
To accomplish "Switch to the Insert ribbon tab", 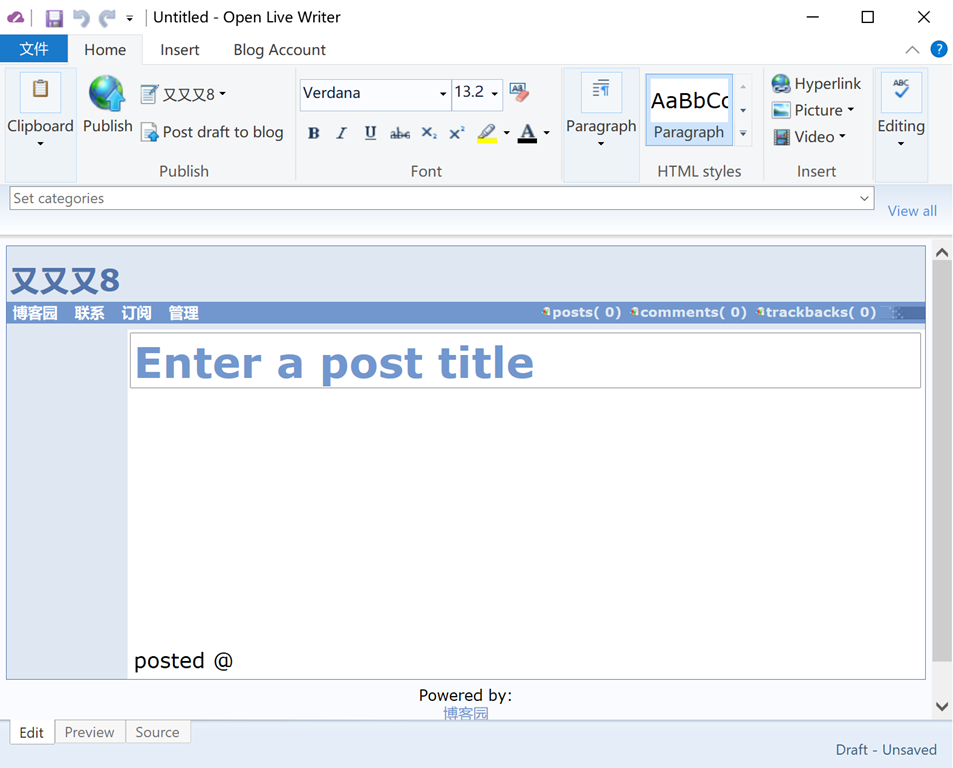I will (179, 50).
